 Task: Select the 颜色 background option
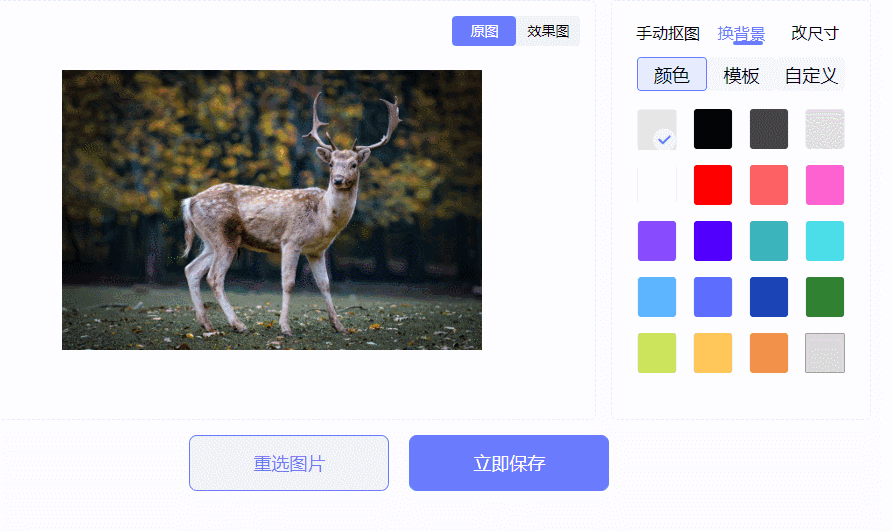coord(671,75)
